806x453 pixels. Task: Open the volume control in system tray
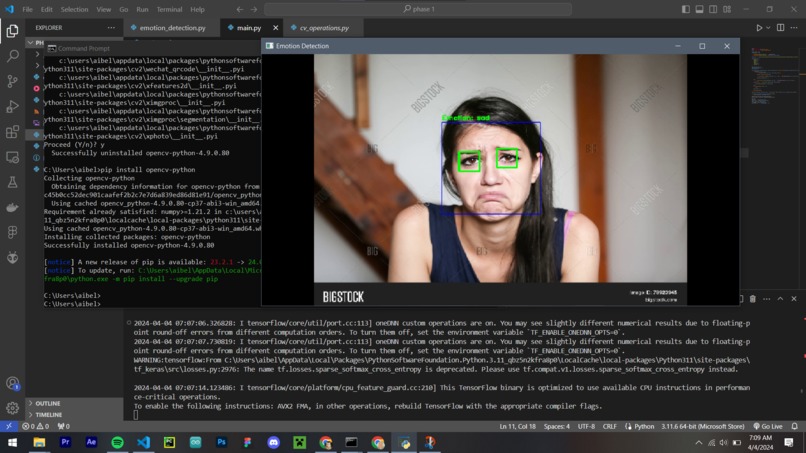click(724, 442)
